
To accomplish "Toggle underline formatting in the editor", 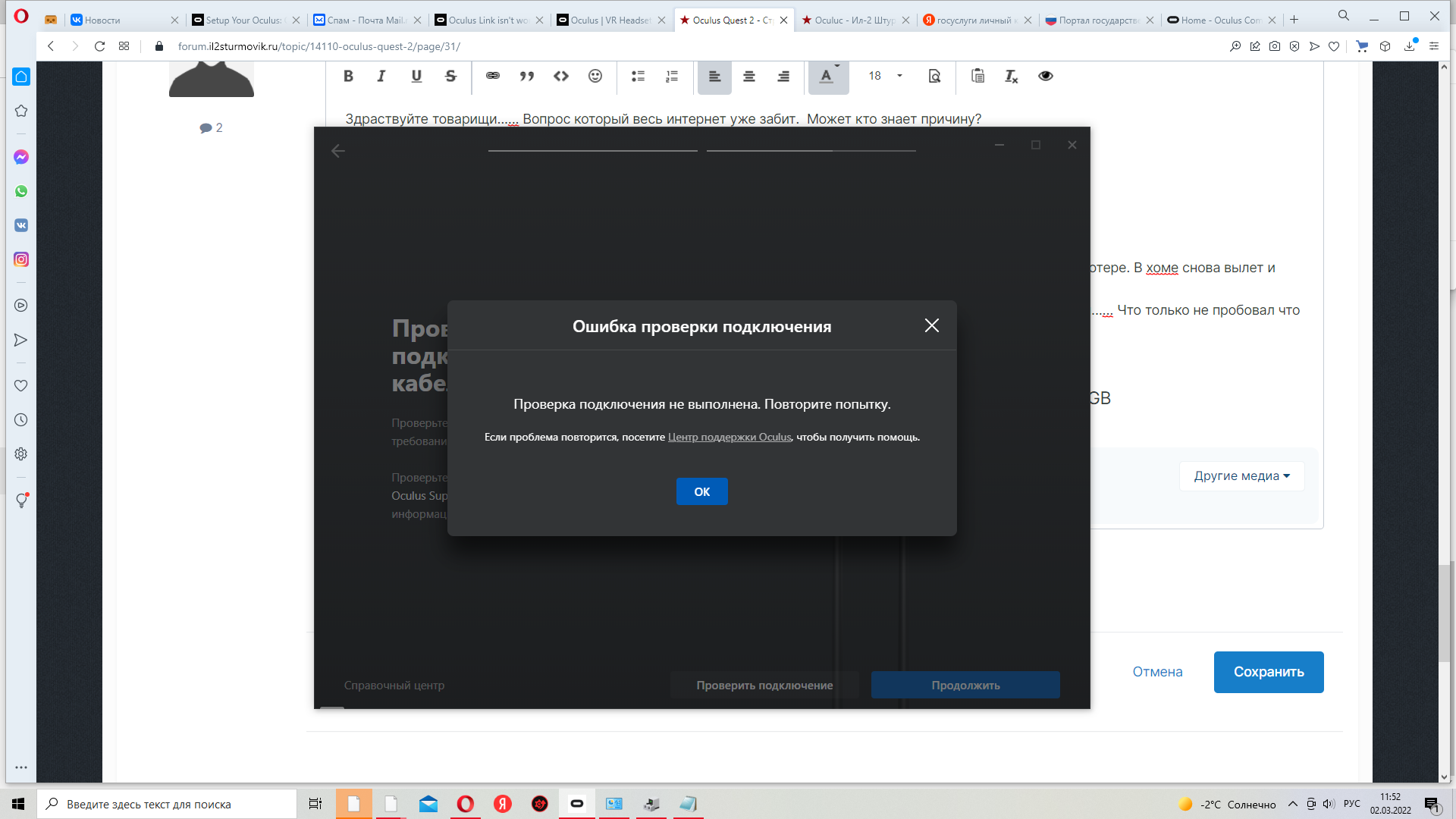I will (x=416, y=76).
